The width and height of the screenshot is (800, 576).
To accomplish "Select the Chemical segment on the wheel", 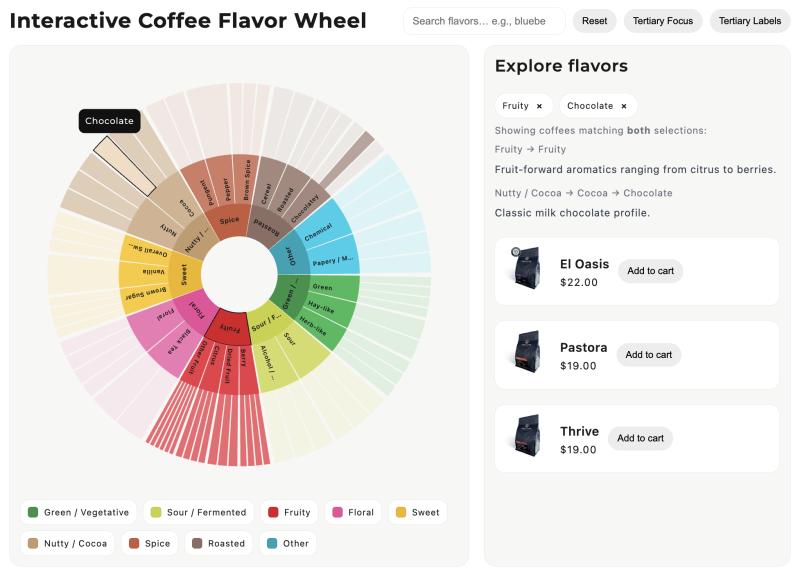I will click(319, 230).
